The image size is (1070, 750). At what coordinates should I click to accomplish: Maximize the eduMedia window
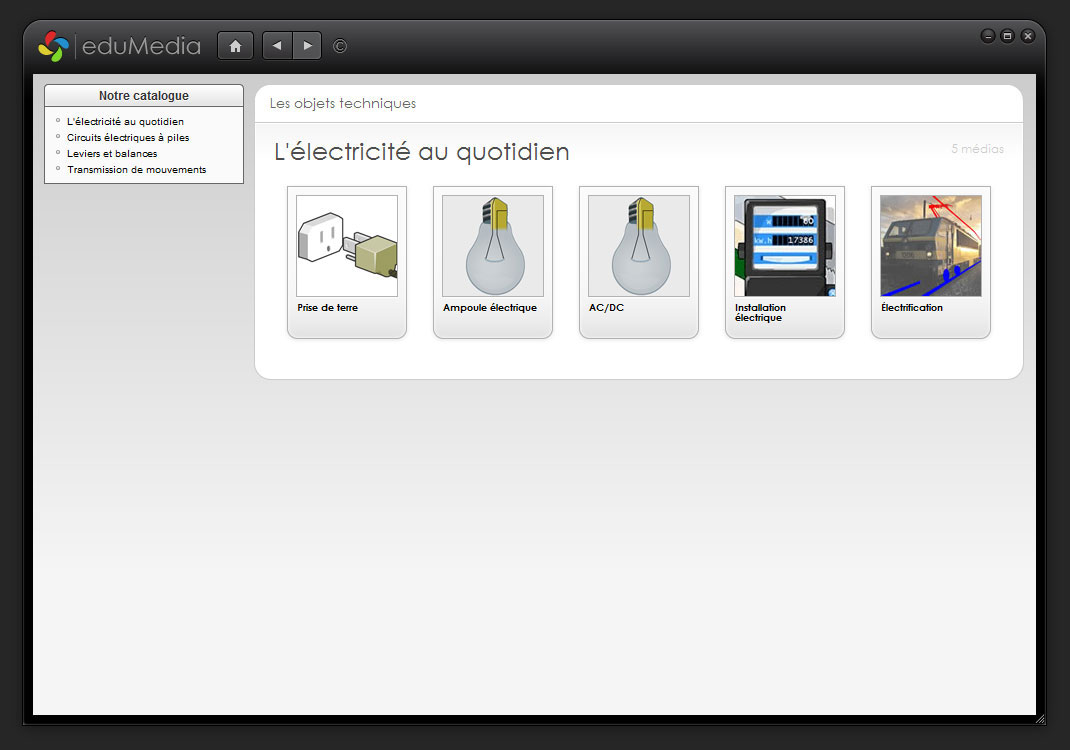click(1007, 36)
